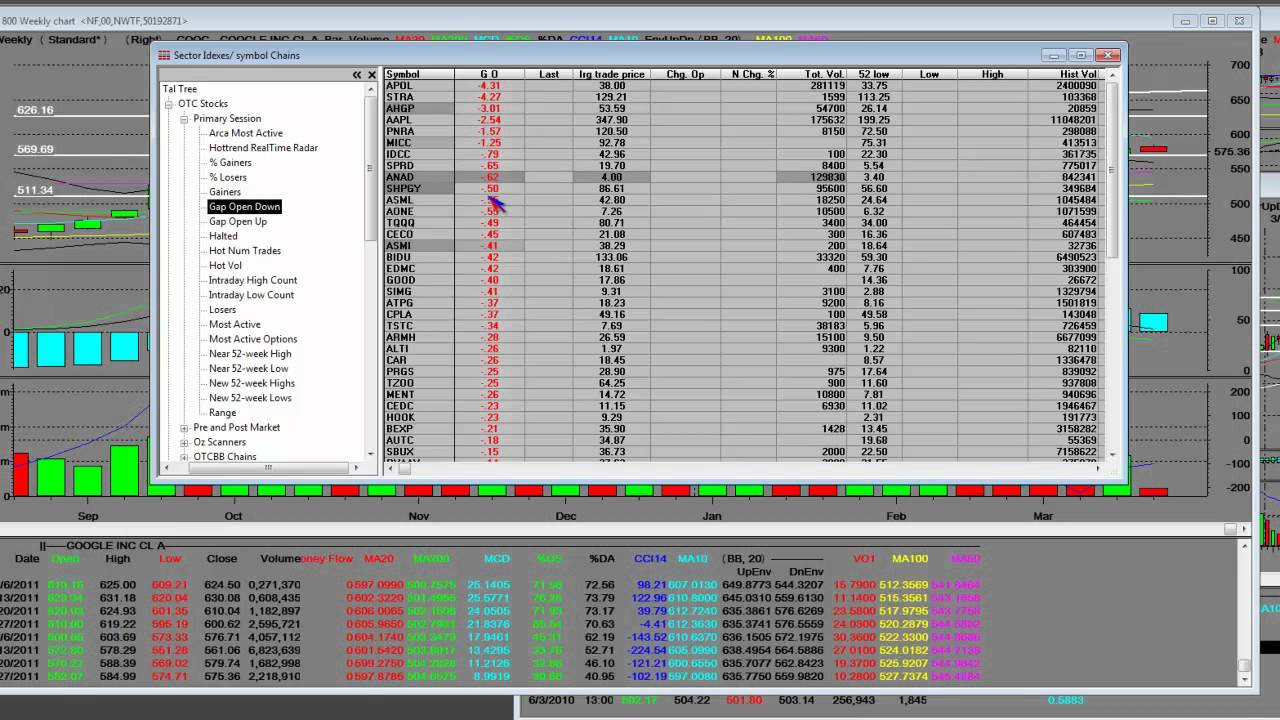Select the SHPGY symbol row
The width and height of the screenshot is (1280, 720).
coord(403,189)
